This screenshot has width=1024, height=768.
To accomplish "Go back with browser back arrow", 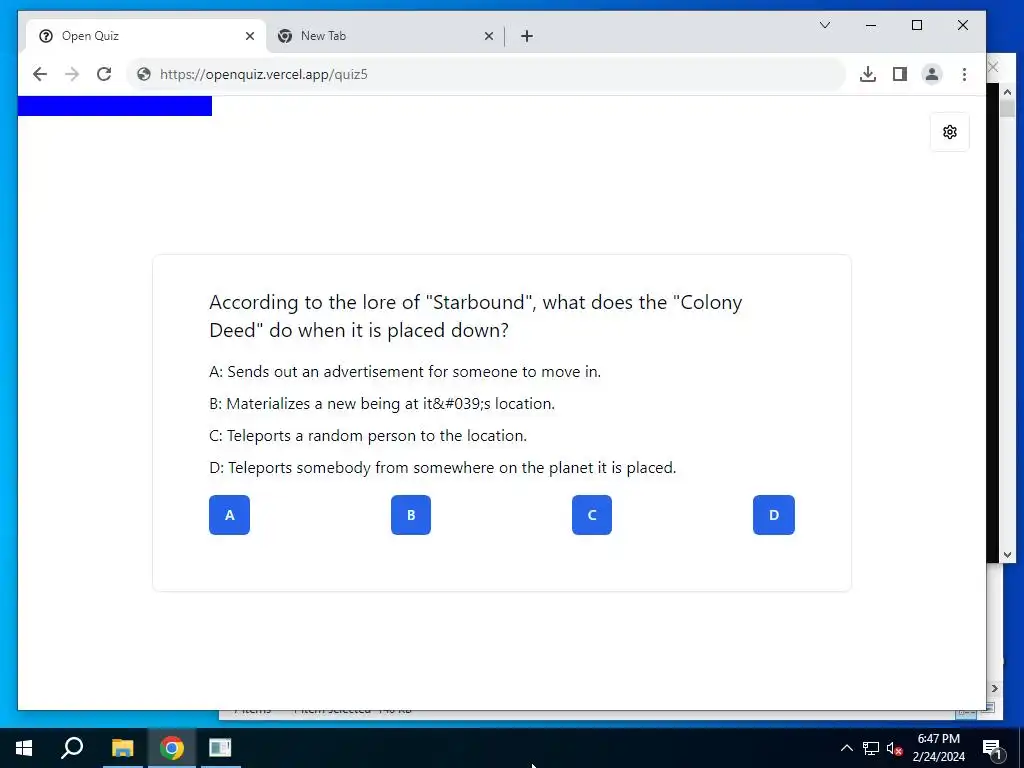I will pyautogui.click(x=40, y=74).
